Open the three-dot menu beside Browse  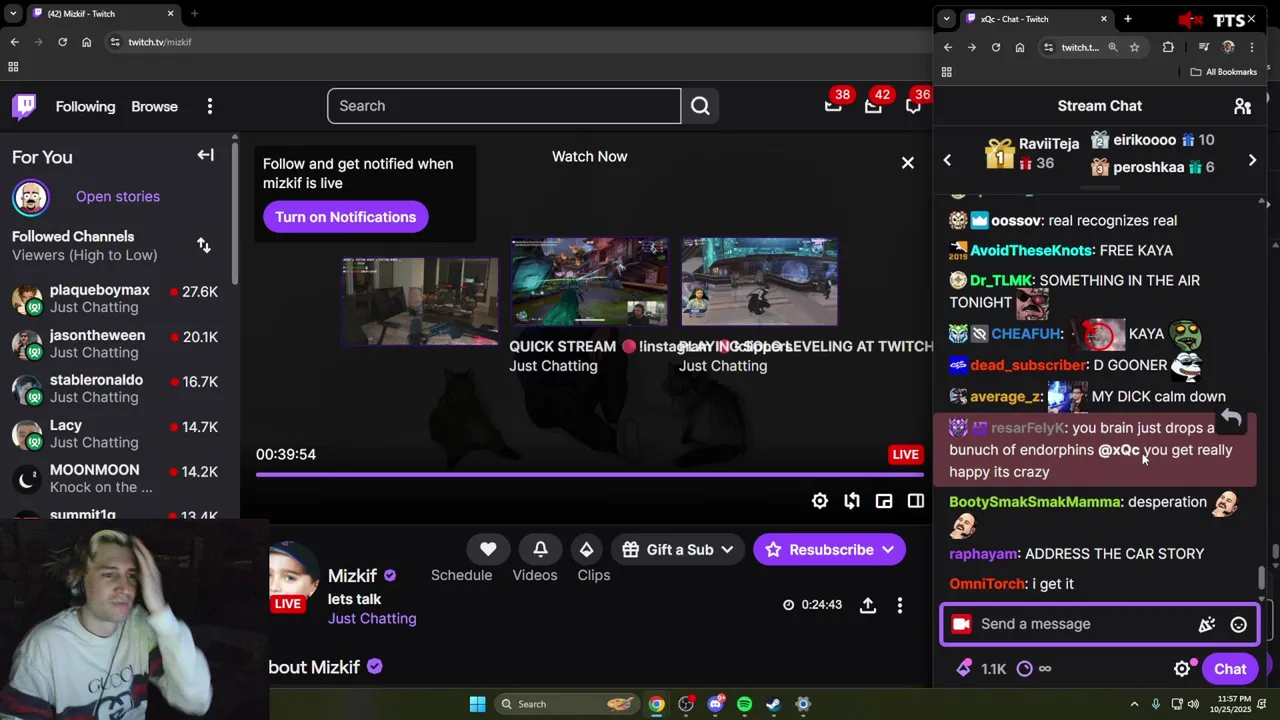[210, 106]
